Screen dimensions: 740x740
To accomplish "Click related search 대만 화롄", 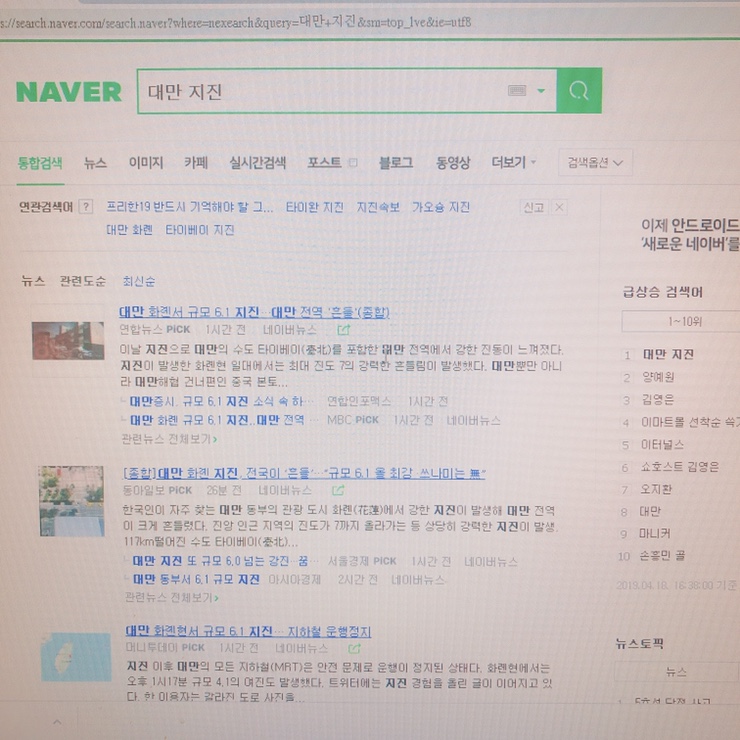I will (x=129, y=230).
